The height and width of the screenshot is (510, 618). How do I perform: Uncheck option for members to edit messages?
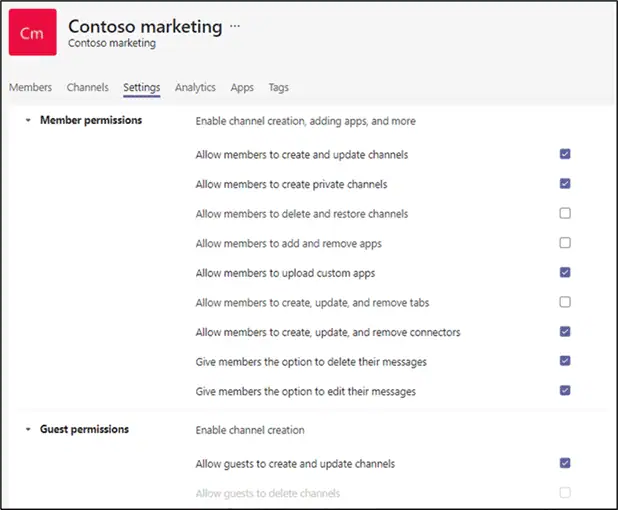[x=565, y=390]
